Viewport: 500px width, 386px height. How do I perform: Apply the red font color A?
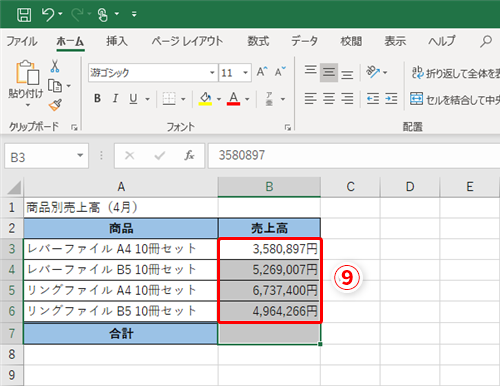[x=233, y=99]
